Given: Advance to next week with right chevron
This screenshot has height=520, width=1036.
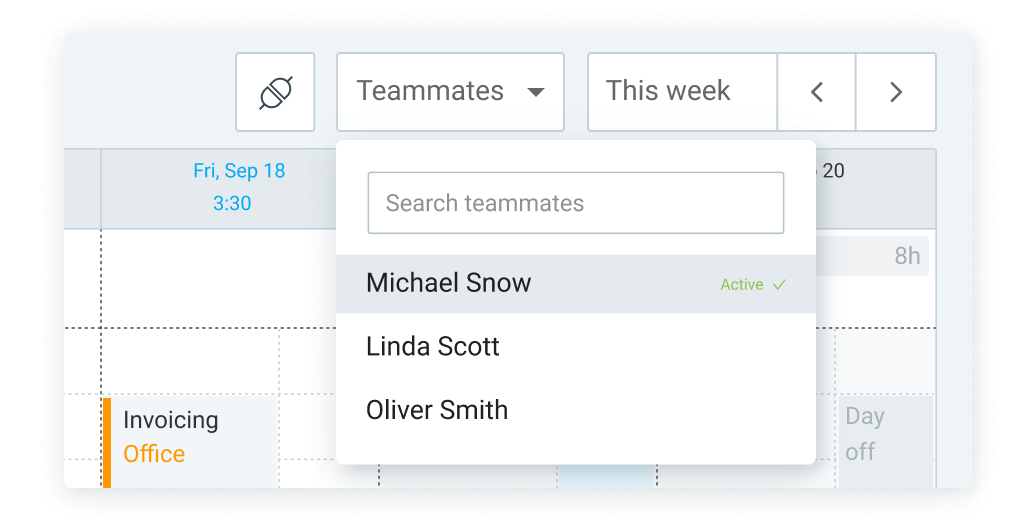Looking at the screenshot, I should tap(896, 92).
